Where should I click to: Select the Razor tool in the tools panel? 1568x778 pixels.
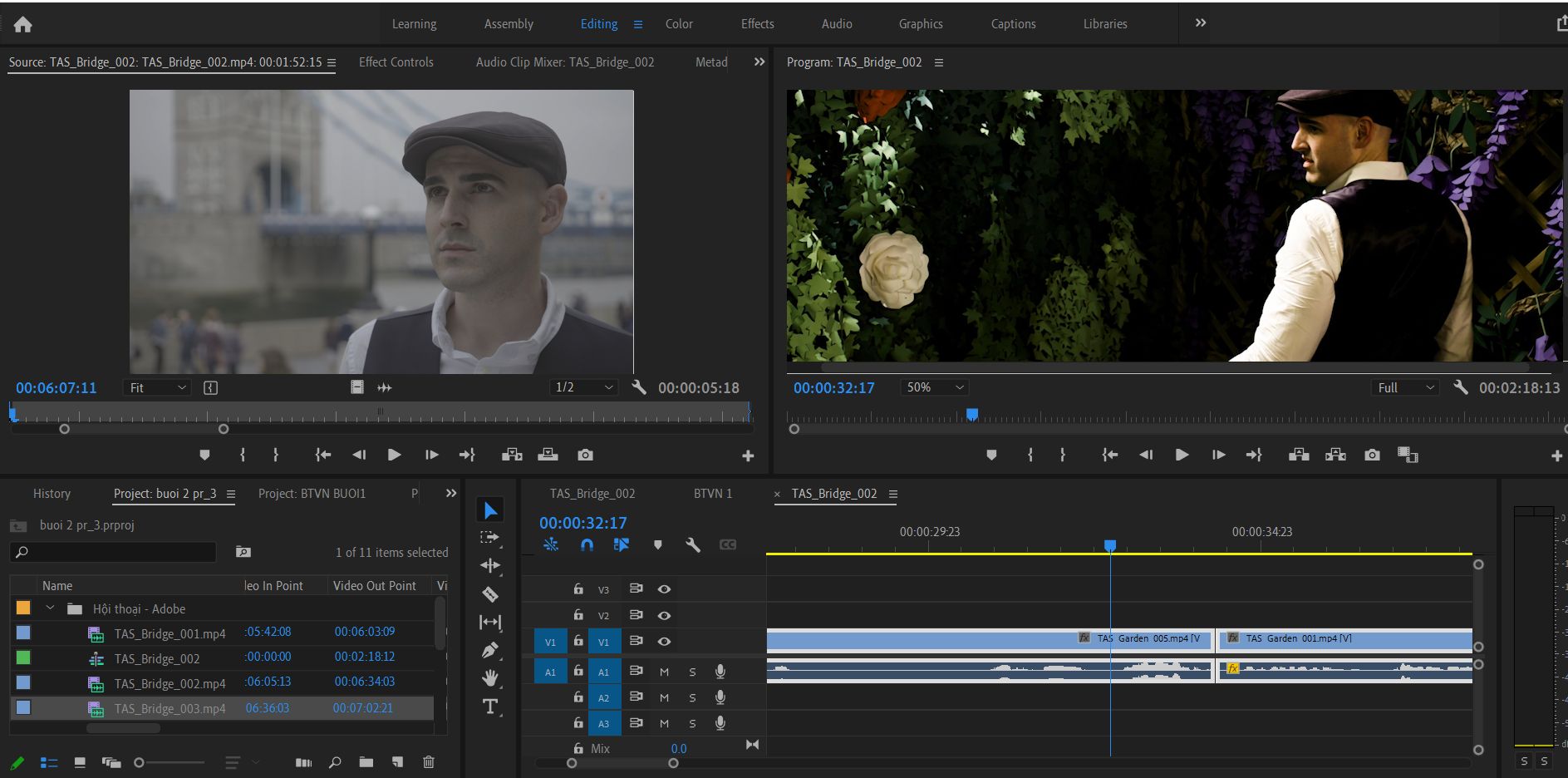coord(490,594)
